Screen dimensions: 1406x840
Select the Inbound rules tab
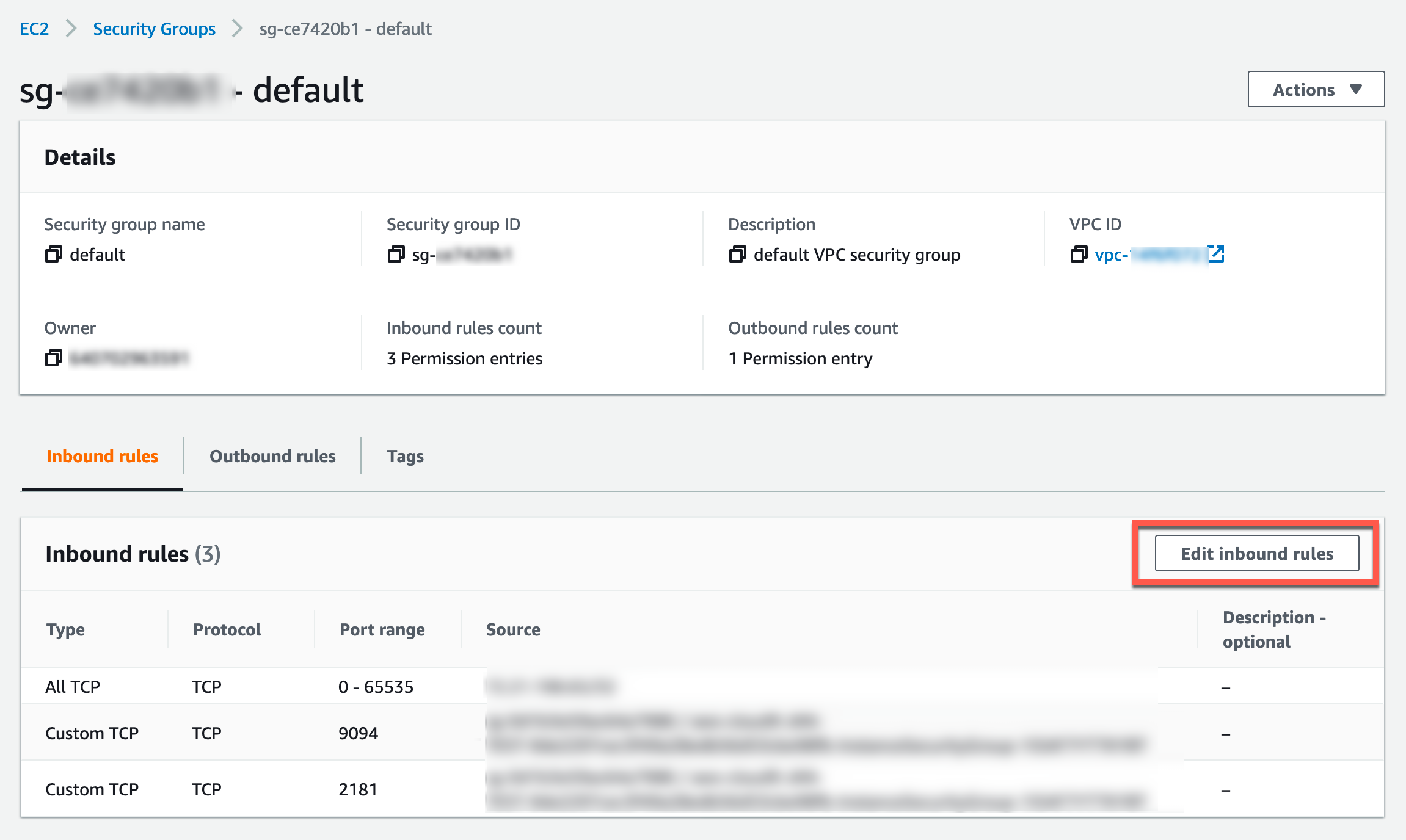click(x=102, y=456)
